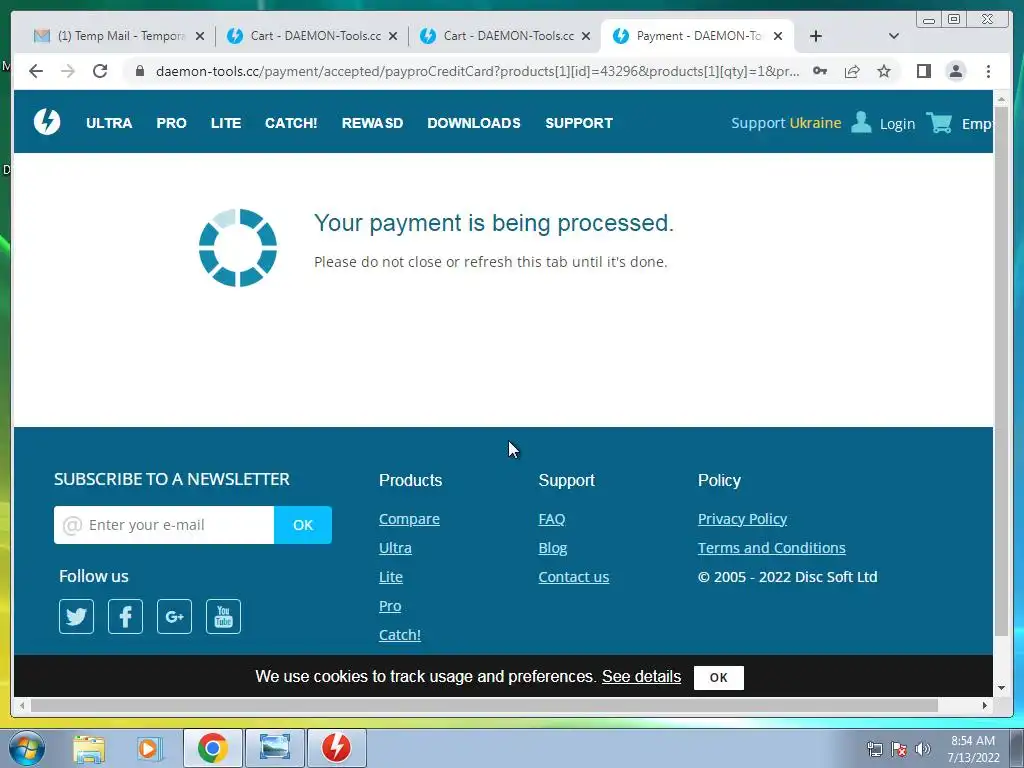
Task: Open volume control in system tray
Action: [x=922, y=749]
